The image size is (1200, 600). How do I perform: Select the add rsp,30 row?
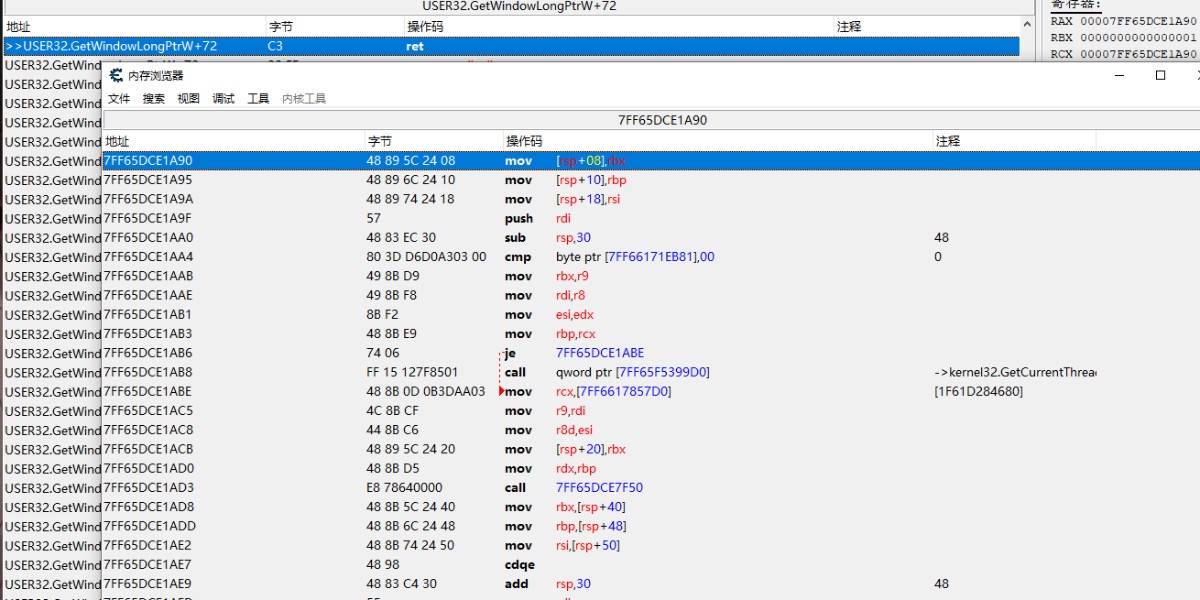click(652, 584)
